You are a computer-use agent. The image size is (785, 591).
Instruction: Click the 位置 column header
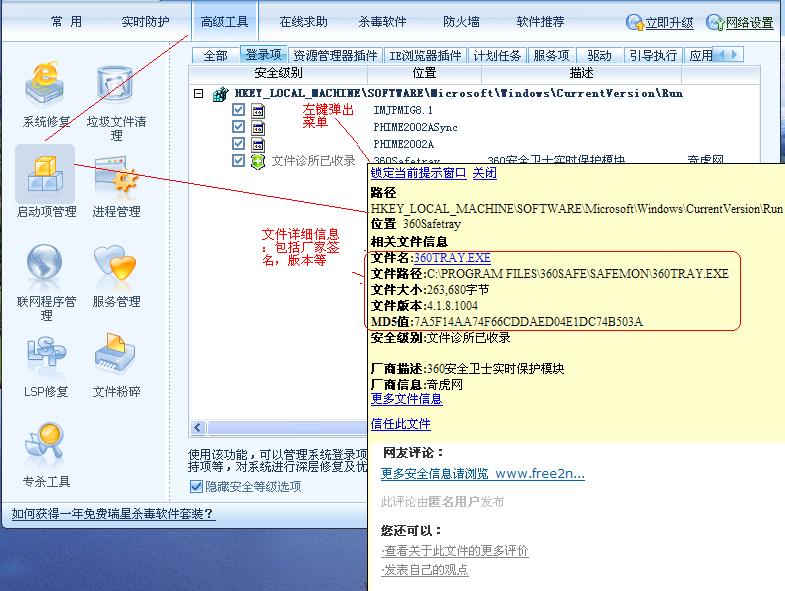click(x=425, y=73)
